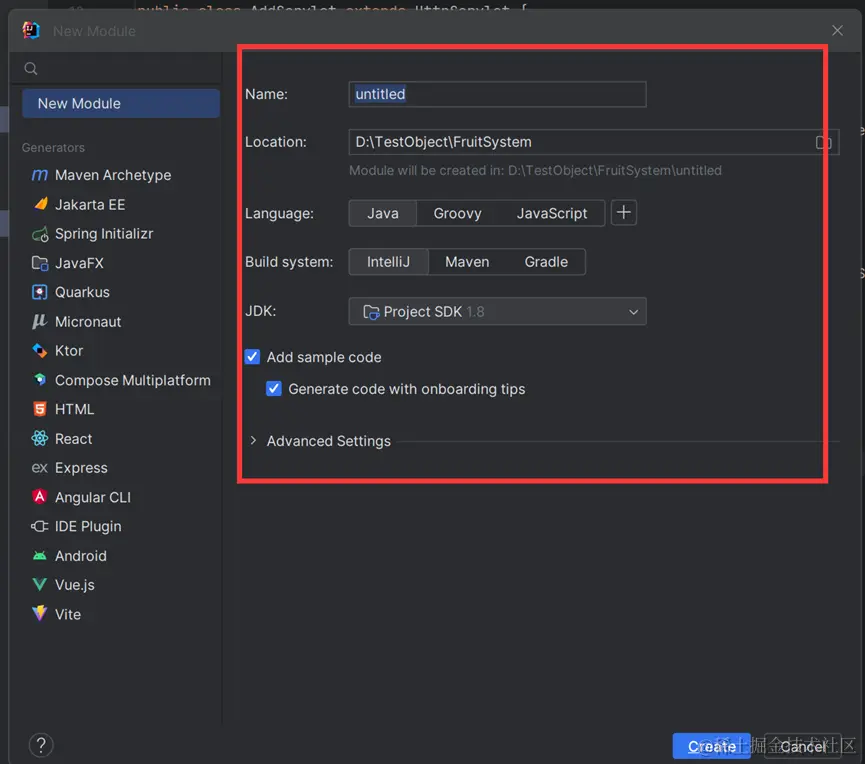The height and width of the screenshot is (764, 865).
Task: Select Java as the language
Action: tap(383, 213)
